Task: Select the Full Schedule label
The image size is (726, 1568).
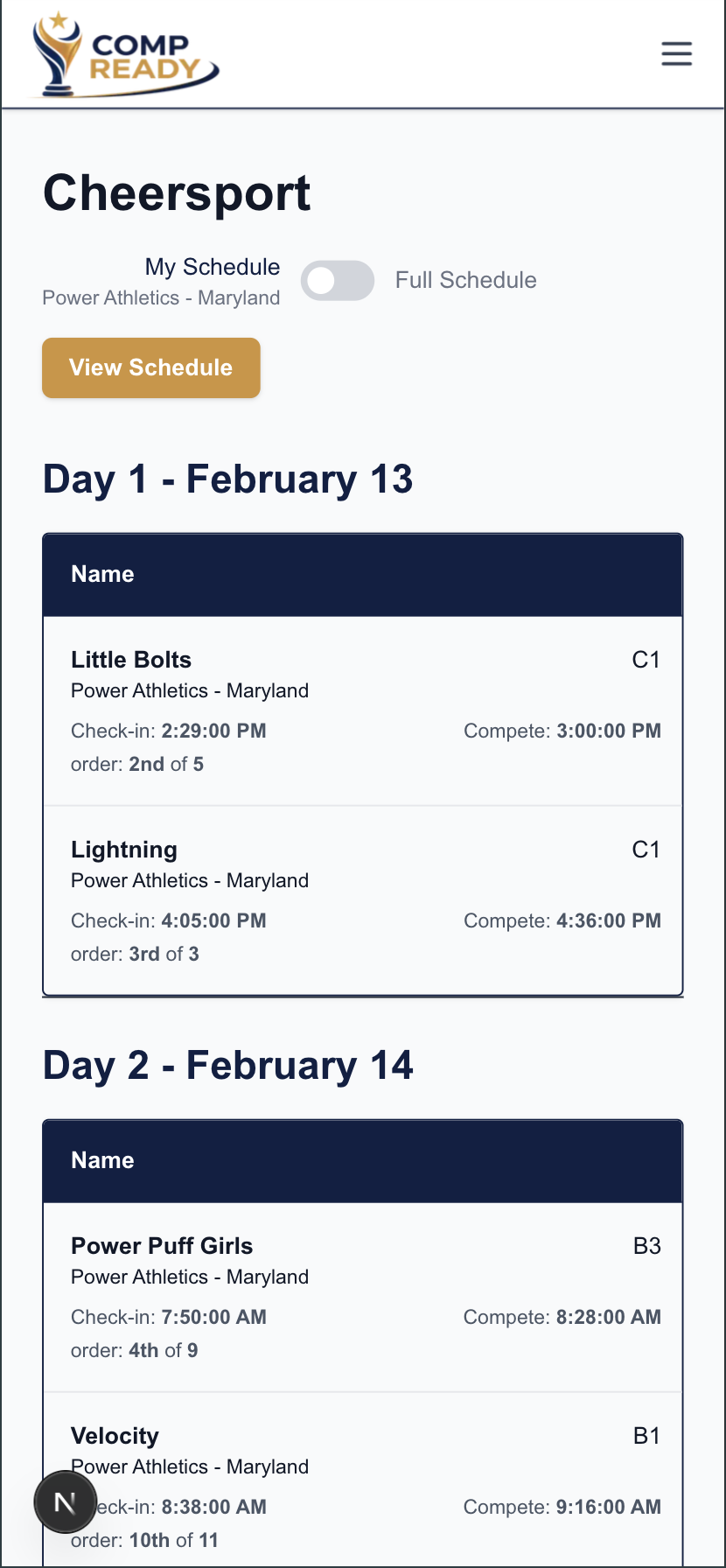Action: coord(465,280)
